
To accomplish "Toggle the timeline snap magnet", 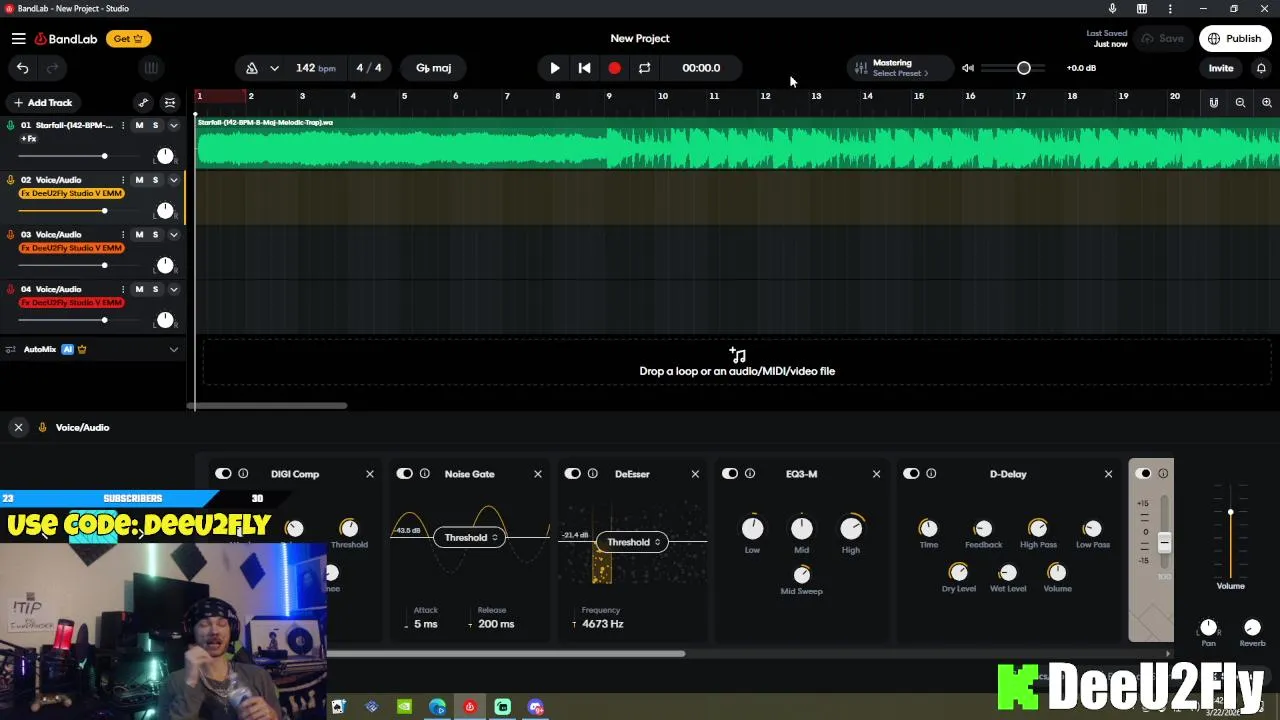I will 1213,102.
